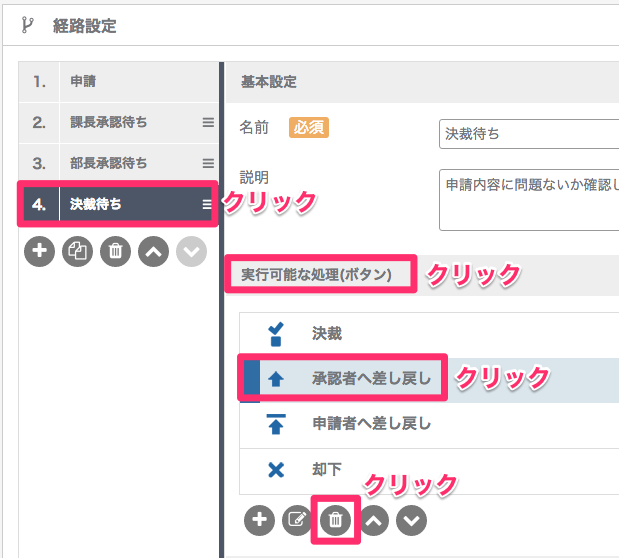Open the 基本設定 section header

(422, 82)
